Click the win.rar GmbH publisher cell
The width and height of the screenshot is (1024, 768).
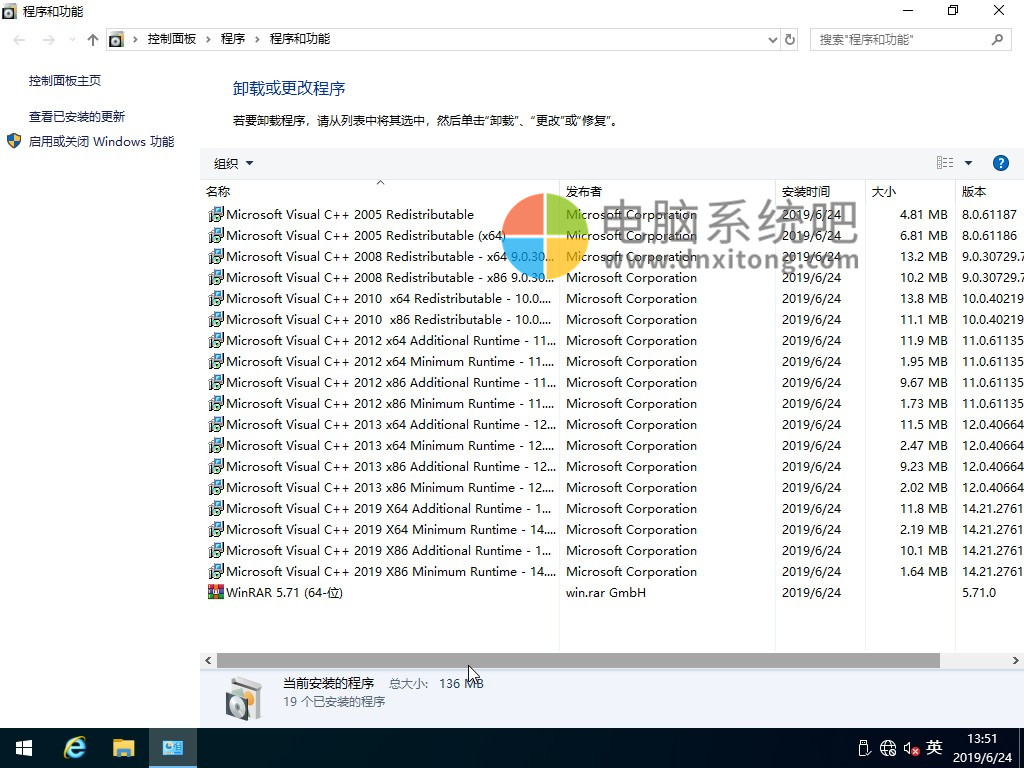[x=605, y=592]
